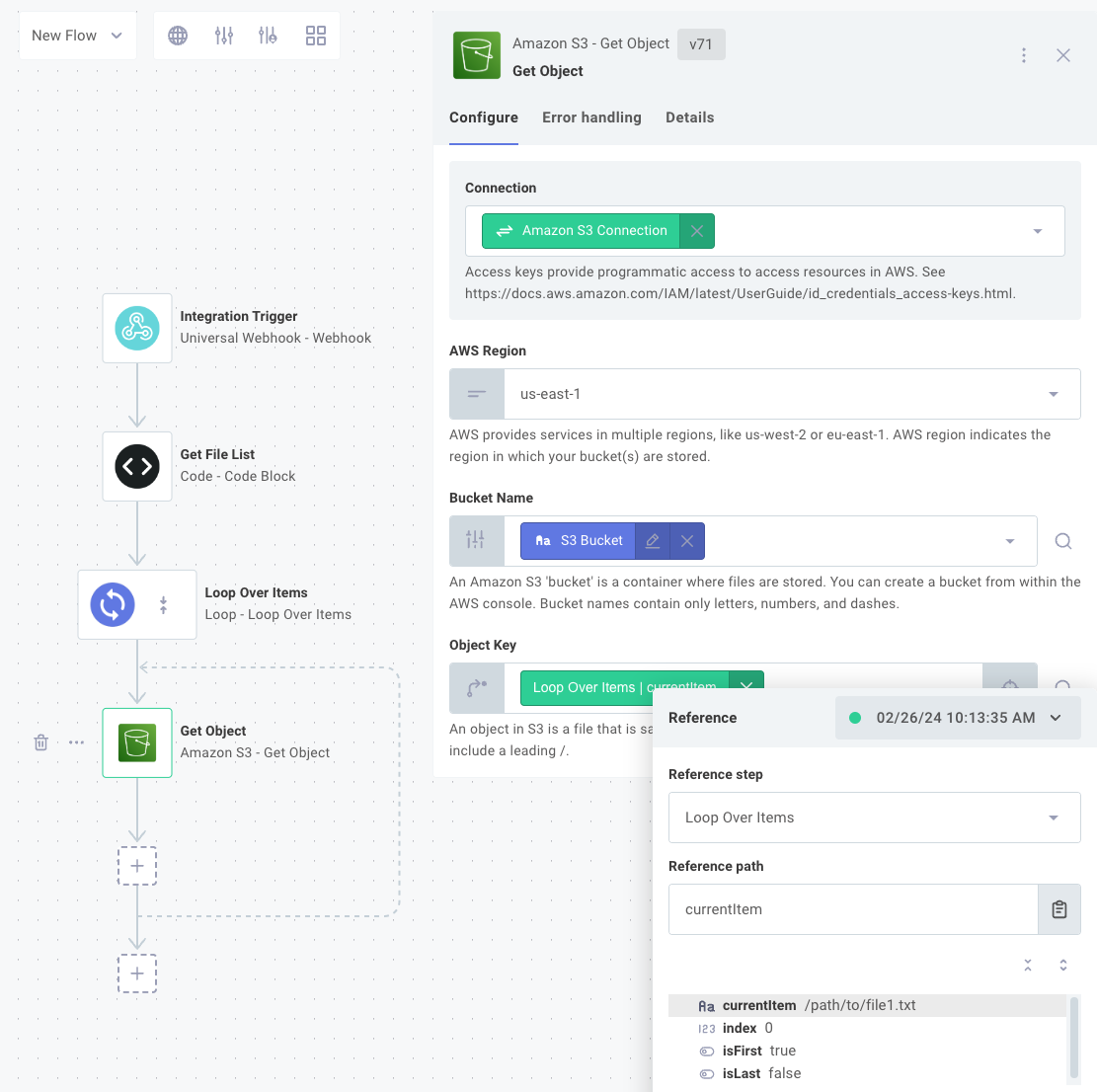Screen dimensions: 1097x1092
Task: Select the index 0 reference row
Action: click(x=868, y=1028)
